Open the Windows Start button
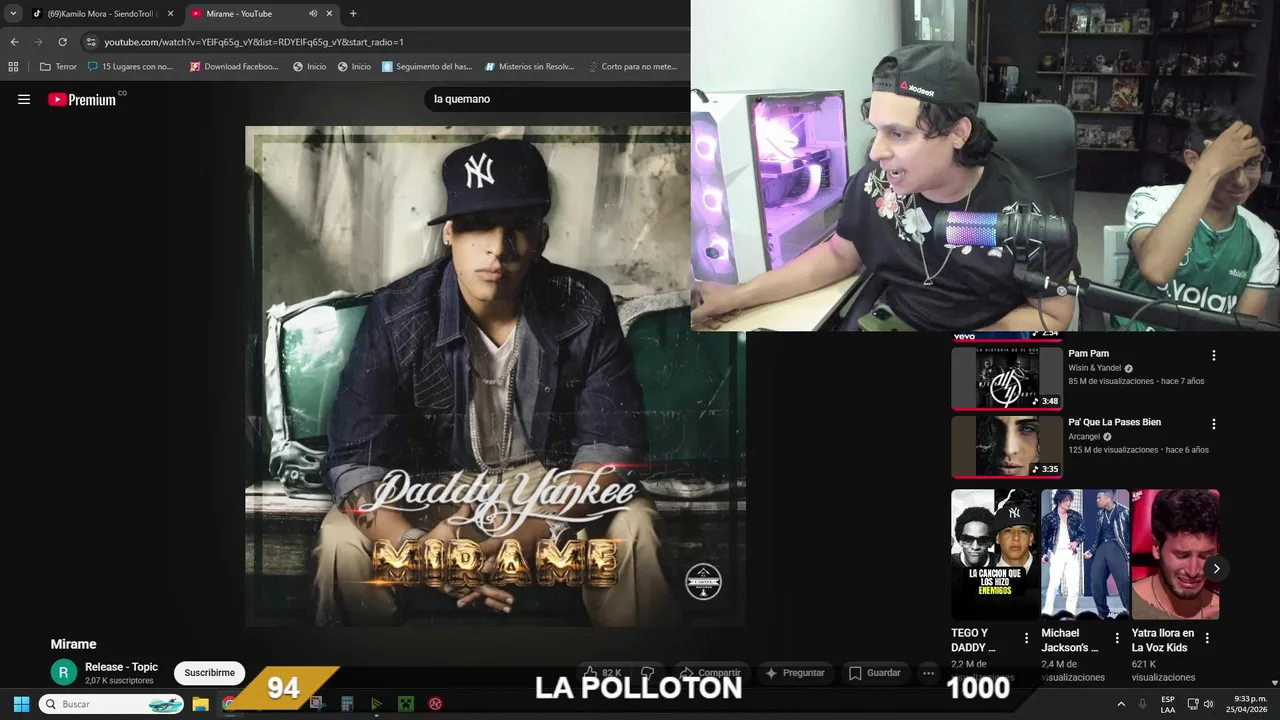The image size is (1280, 720). 21,704
